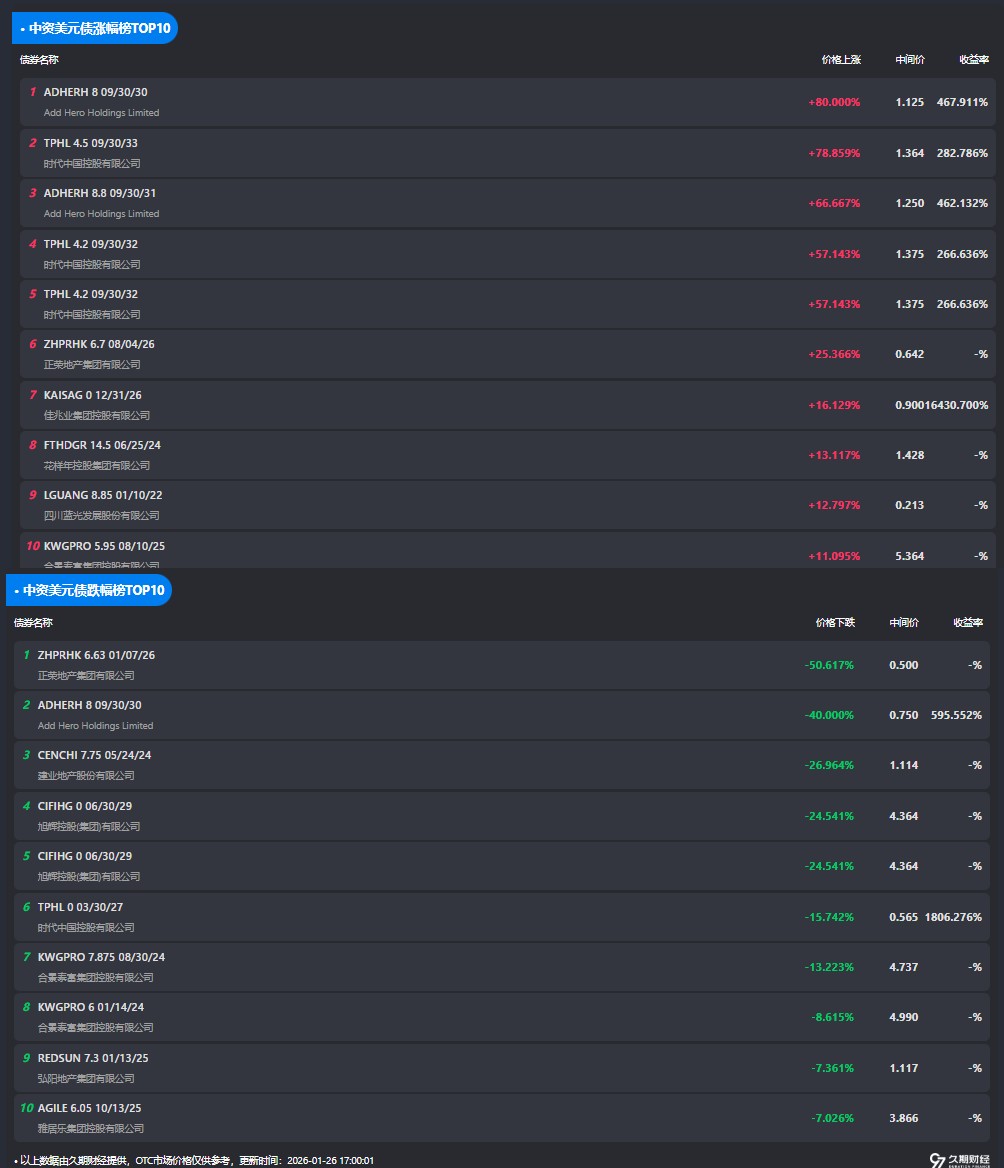Select the 中资美元债跌幅榜TOP10 header tab
Viewport: 1004px width, 1168px height.
(x=89, y=590)
